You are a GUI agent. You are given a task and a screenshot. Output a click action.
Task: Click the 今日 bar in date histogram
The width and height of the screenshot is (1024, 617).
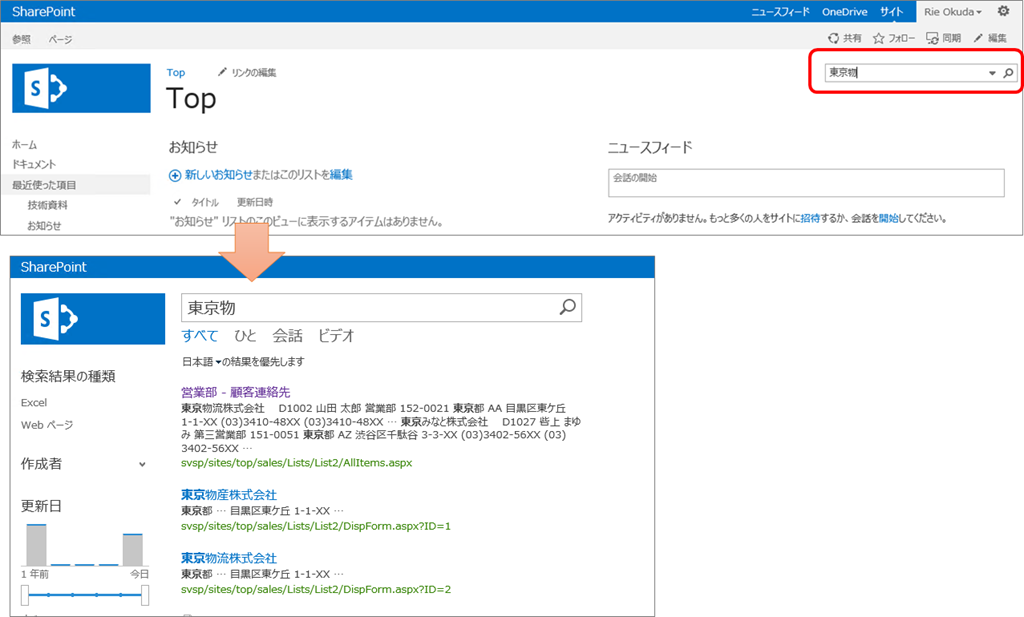coord(133,550)
